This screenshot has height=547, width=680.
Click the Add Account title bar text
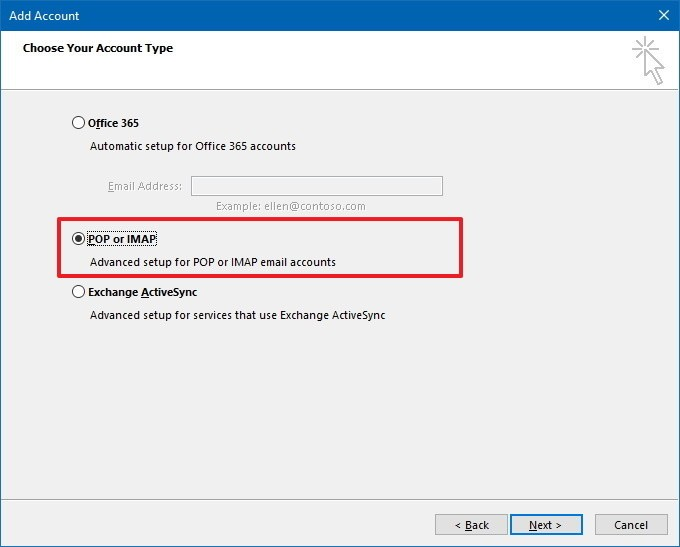(x=44, y=16)
